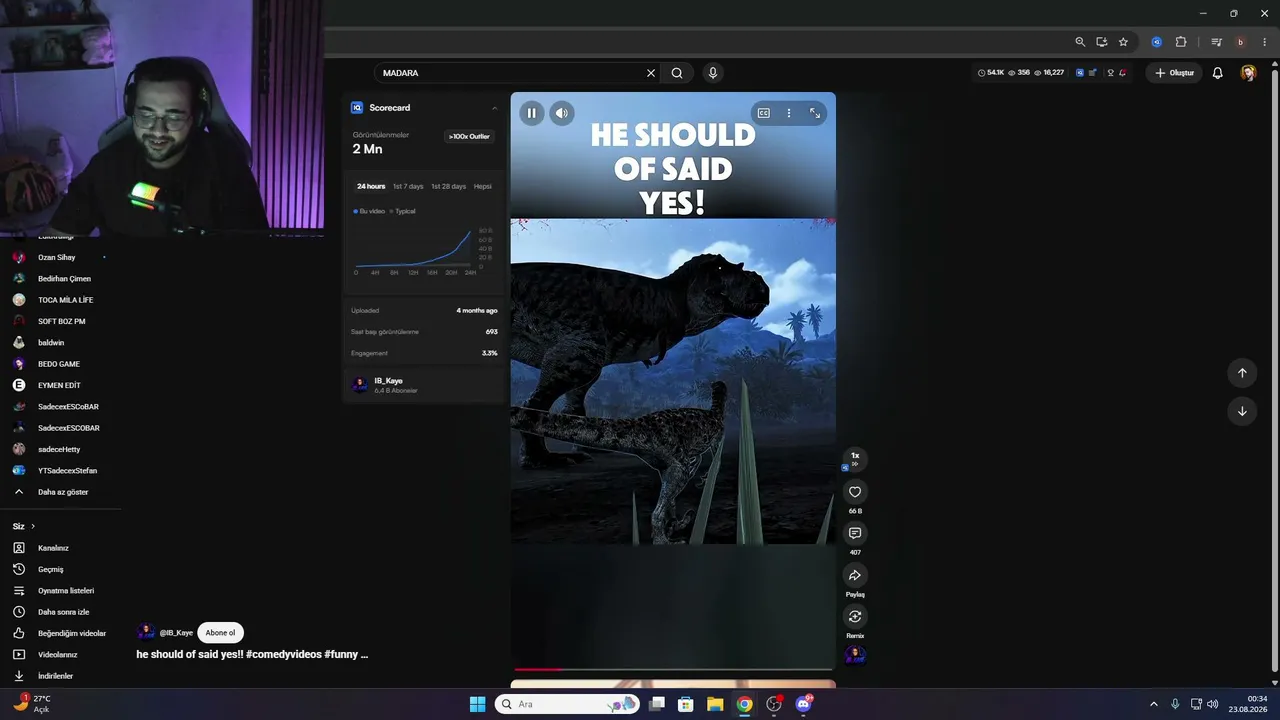The height and width of the screenshot is (720, 1280).
Task: Switch to the 1st 7 days tab
Action: 408,186
